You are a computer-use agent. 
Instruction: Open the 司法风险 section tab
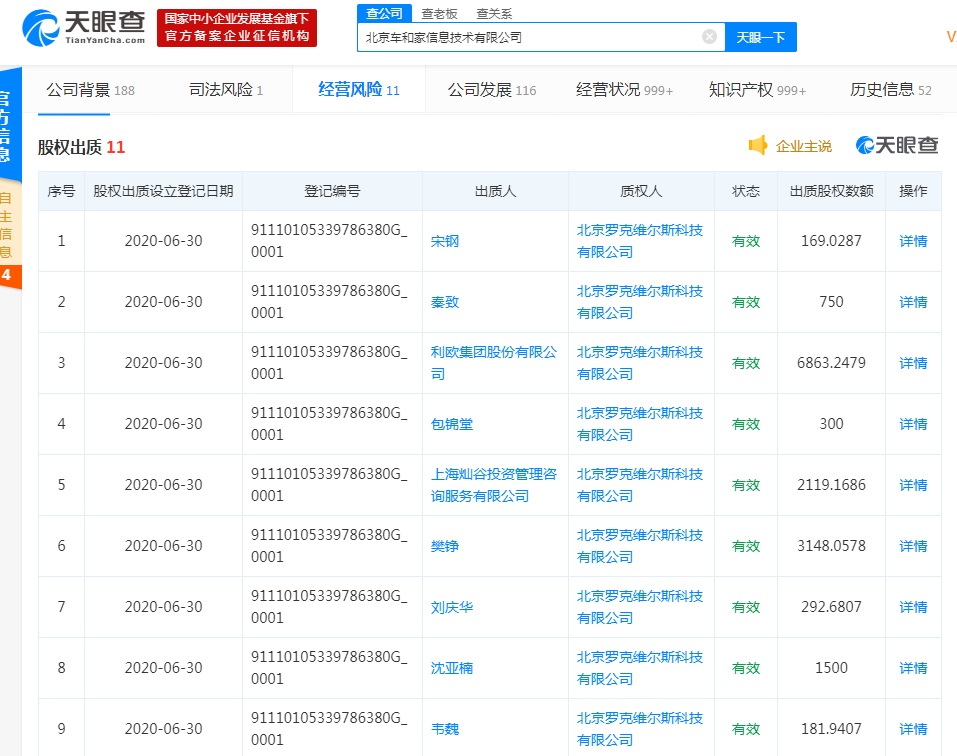(x=225, y=90)
